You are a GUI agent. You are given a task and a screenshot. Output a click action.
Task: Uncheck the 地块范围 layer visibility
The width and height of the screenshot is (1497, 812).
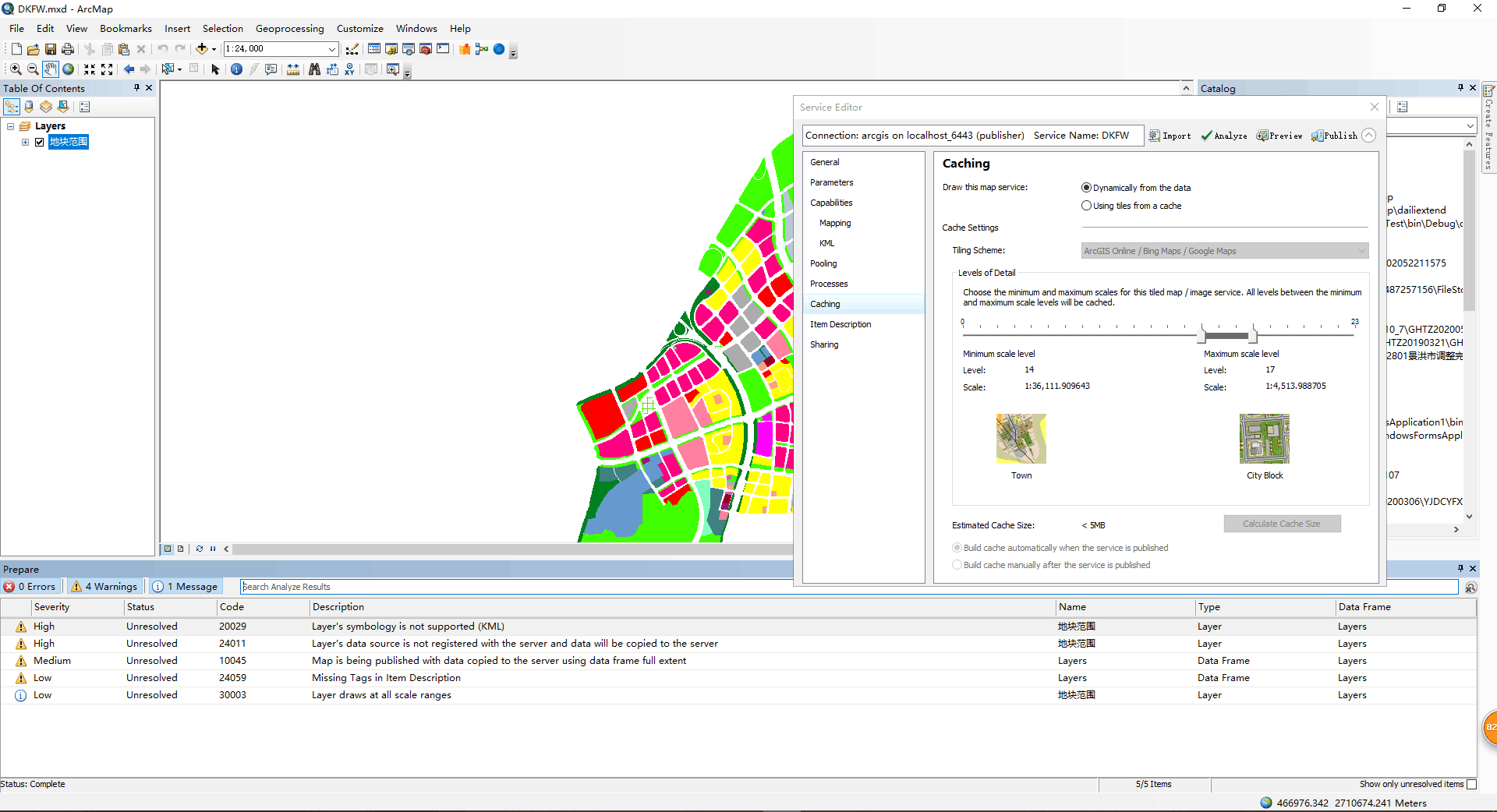[39, 142]
